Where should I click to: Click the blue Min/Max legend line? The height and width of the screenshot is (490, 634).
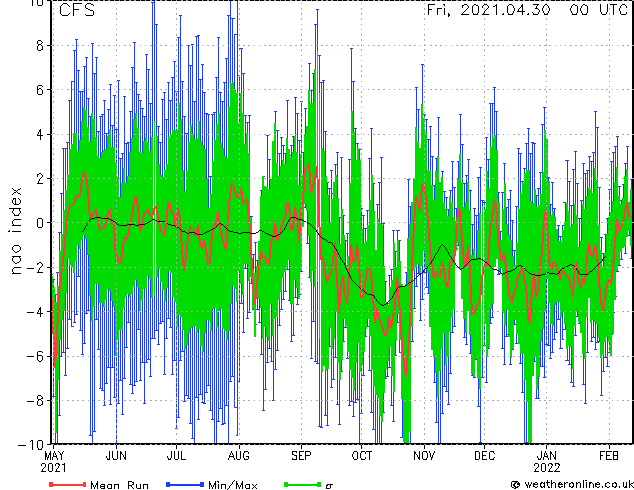pos(185,484)
